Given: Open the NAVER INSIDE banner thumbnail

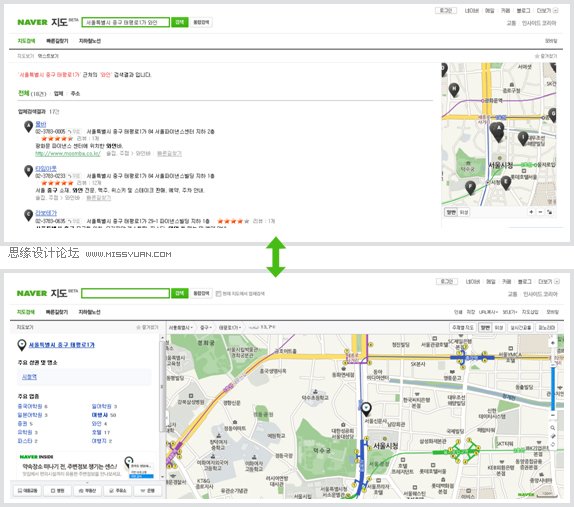Looking at the screenshot, I should pos(139,467).
